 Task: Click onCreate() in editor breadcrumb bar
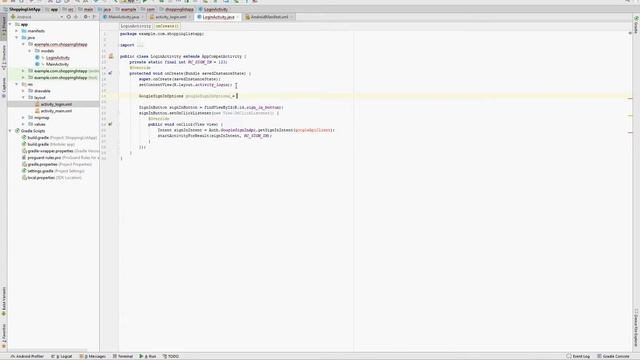[x=167, y=26]
